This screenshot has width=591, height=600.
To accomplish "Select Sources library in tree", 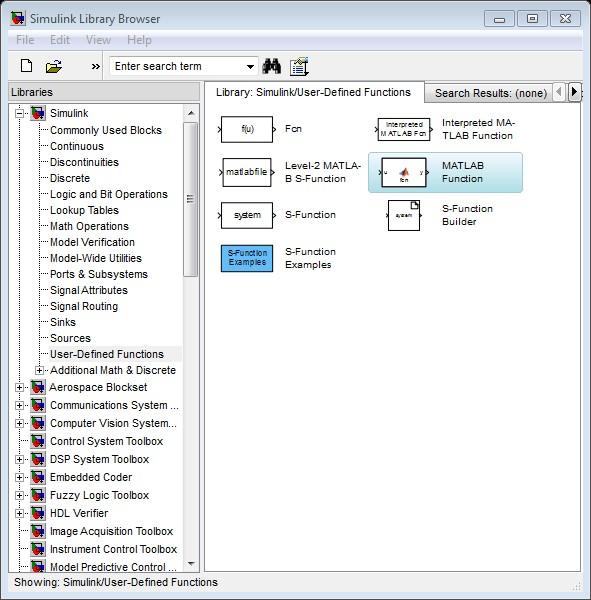I will click(x=70, y=338).
